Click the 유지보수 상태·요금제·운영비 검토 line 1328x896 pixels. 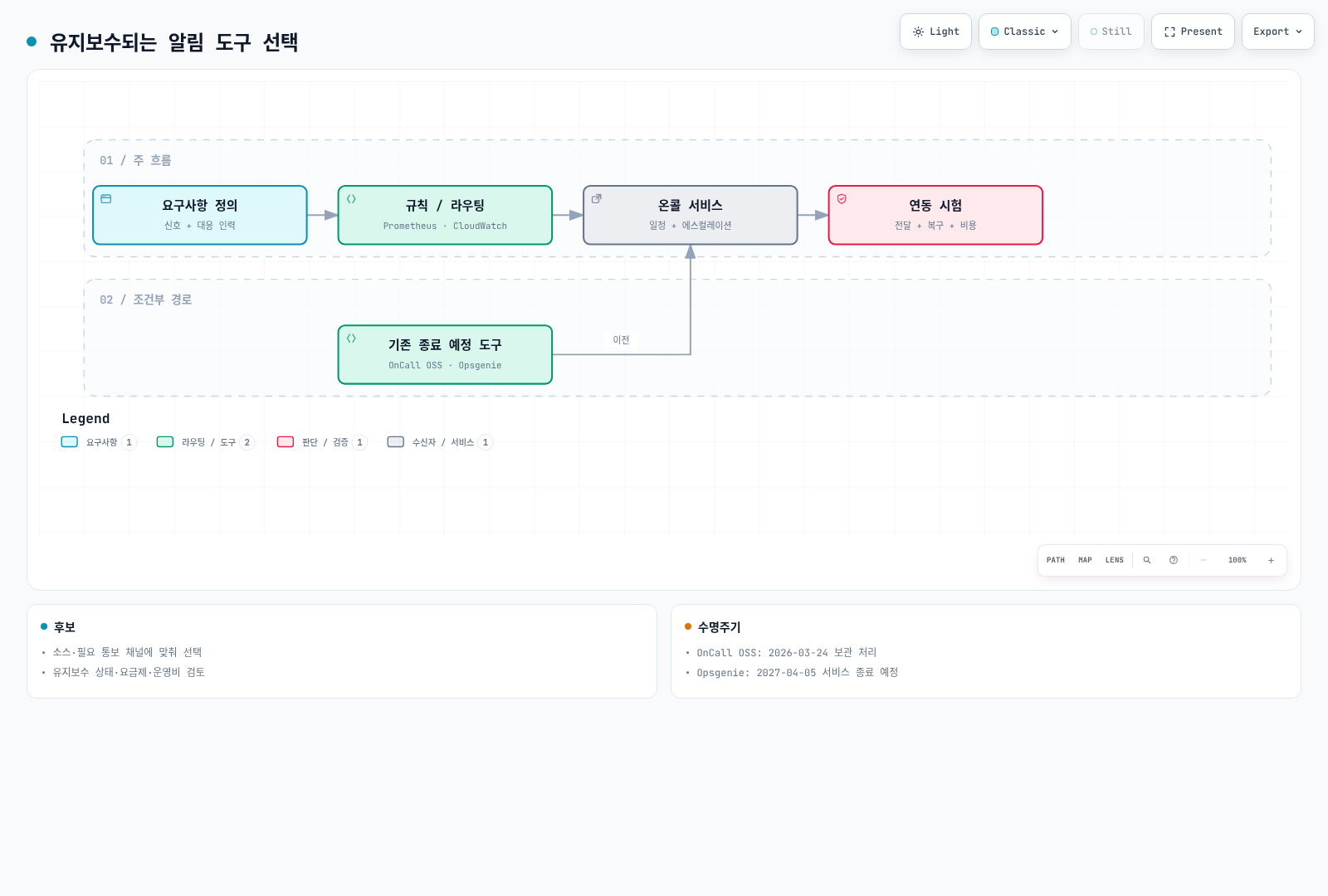click(x=129, y=673)
